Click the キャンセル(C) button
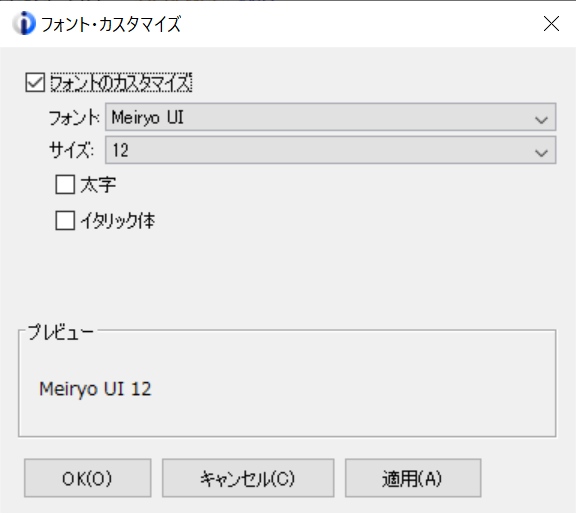This screenshot has height=513, width=576. [248, 478]
